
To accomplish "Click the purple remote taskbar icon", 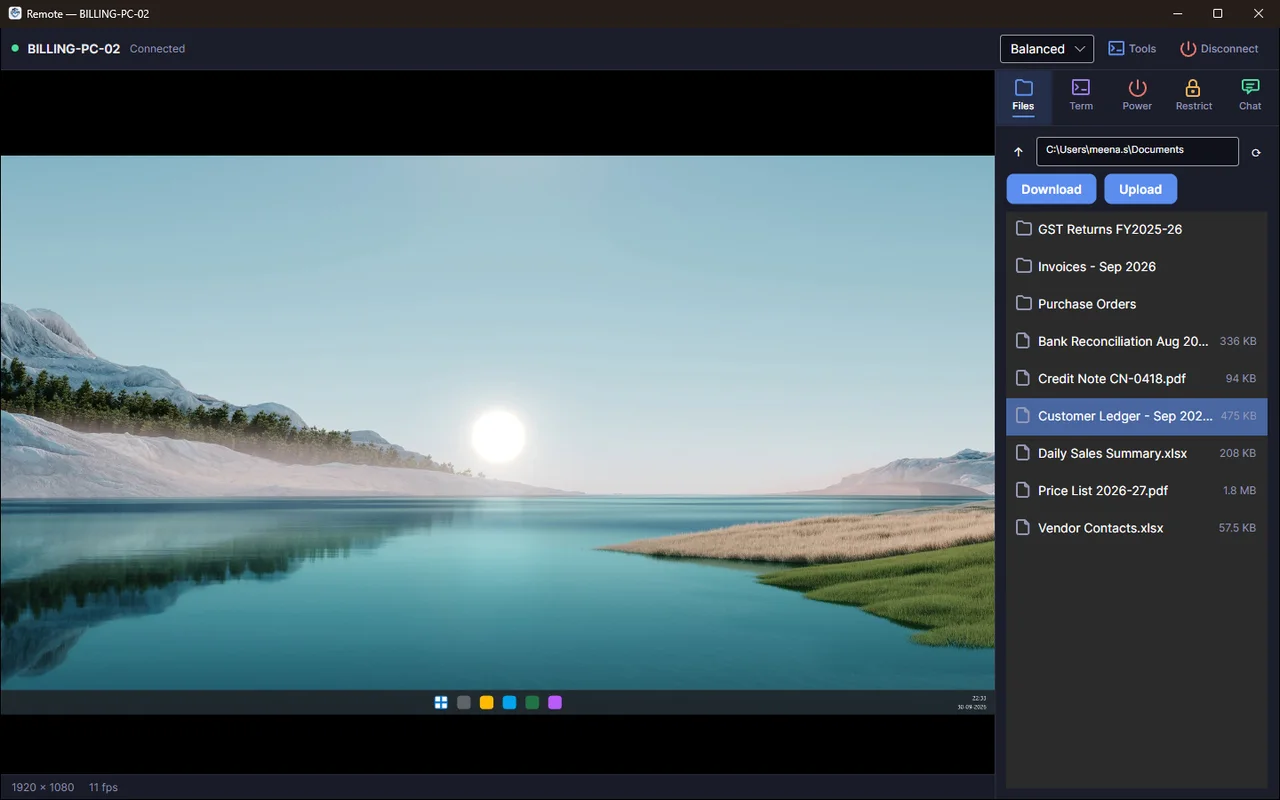I will [555, 702].
